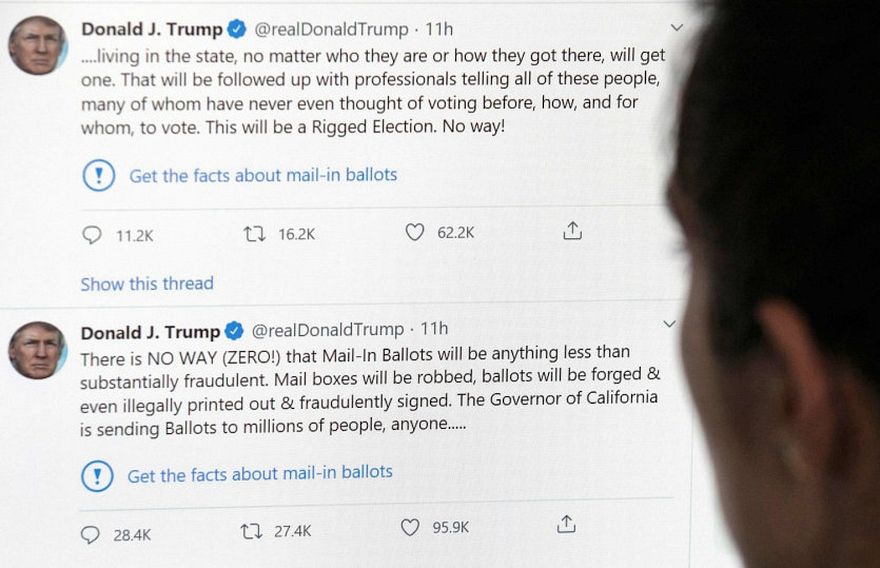The image size is (880, 568).
Task: Click share icon beside 95.9K likes
Action: click(x=566, y=524)
